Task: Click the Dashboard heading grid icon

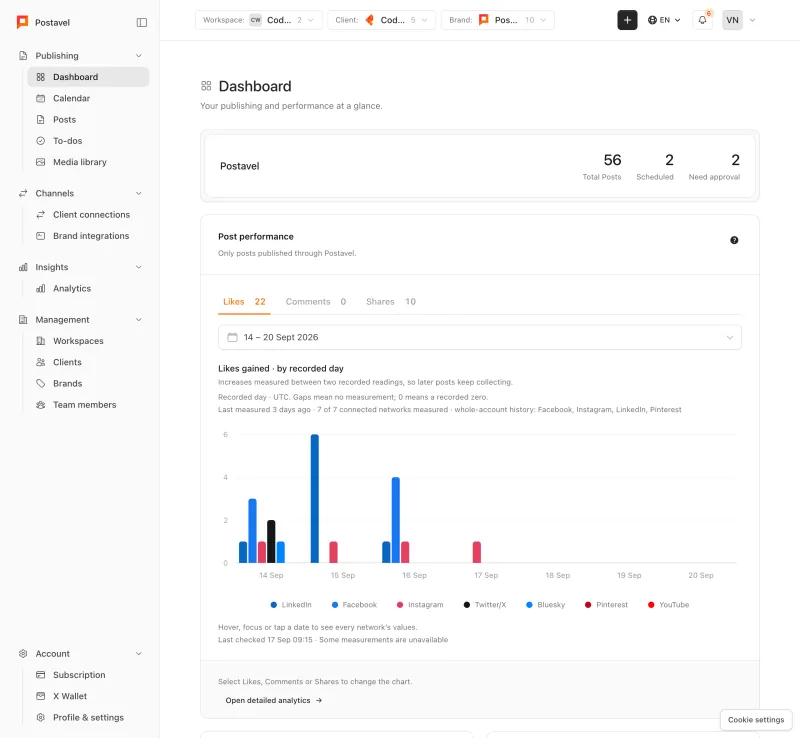Action: coord(206,86)
